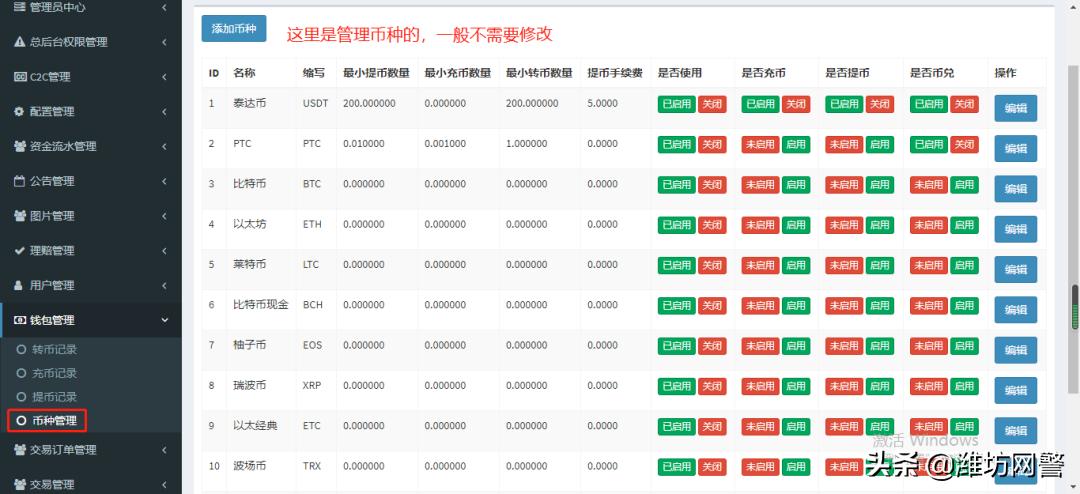Click 启用 under 是否币兑 for XRP
1080x494 pixels.
tap(964, 387)
